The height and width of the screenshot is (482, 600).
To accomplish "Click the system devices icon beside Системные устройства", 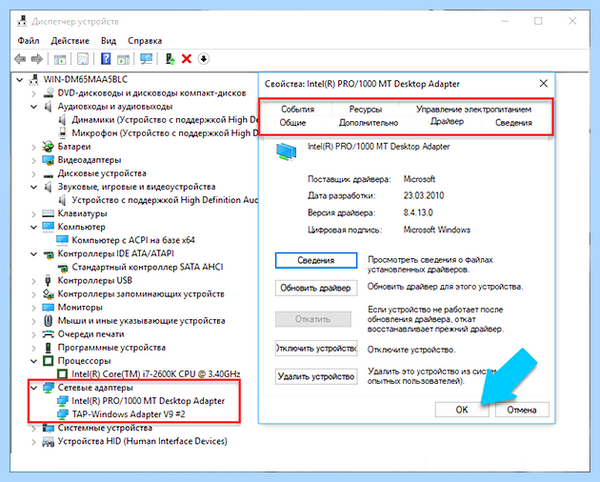I will click(48, 428).
